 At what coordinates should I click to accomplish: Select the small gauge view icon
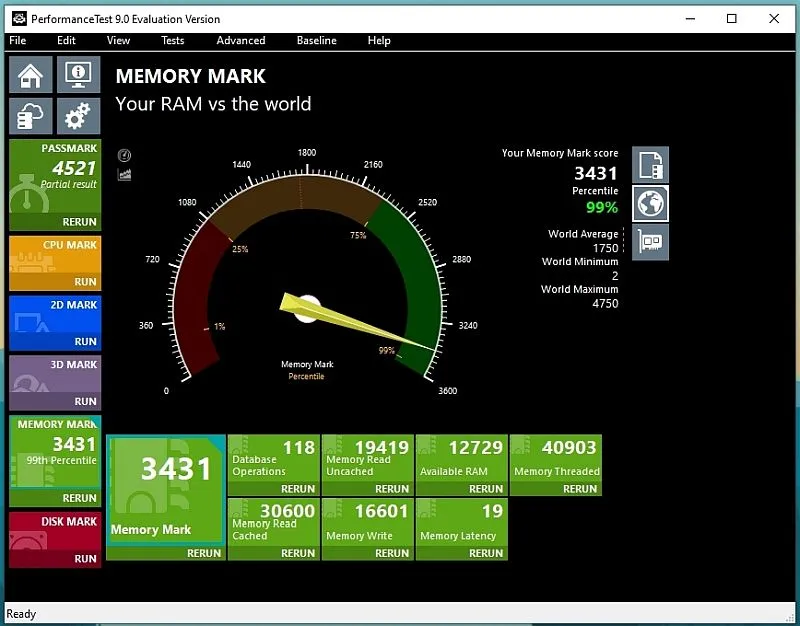click(125, 155)
